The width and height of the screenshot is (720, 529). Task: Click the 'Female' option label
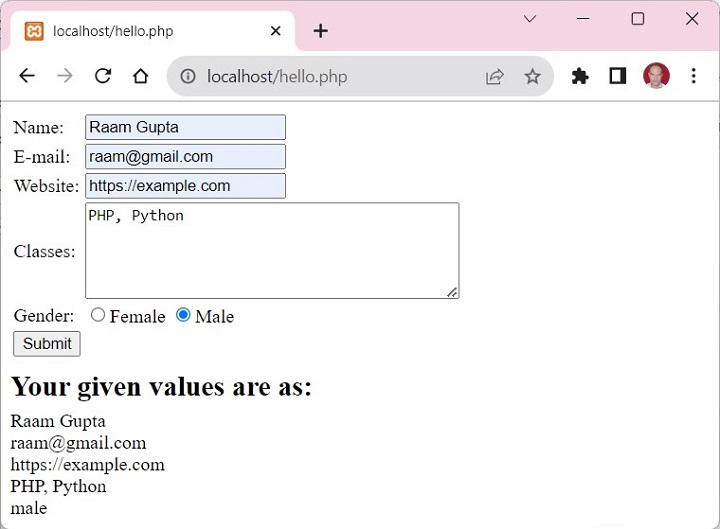pos(137,316)
